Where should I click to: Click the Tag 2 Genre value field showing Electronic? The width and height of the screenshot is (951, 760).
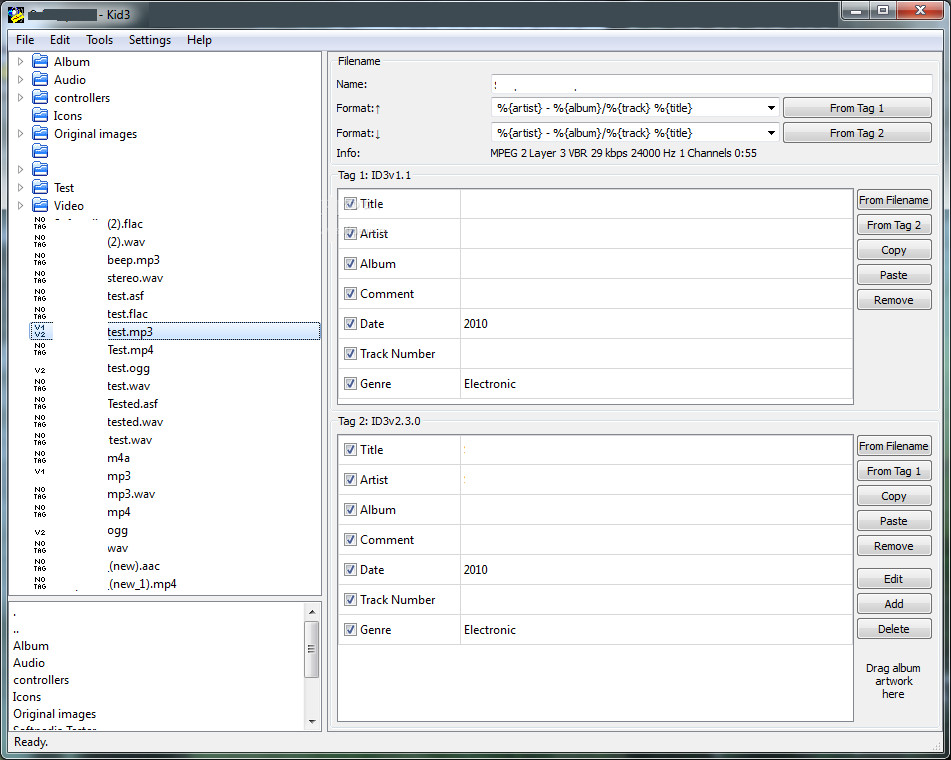tap(656, 630)
